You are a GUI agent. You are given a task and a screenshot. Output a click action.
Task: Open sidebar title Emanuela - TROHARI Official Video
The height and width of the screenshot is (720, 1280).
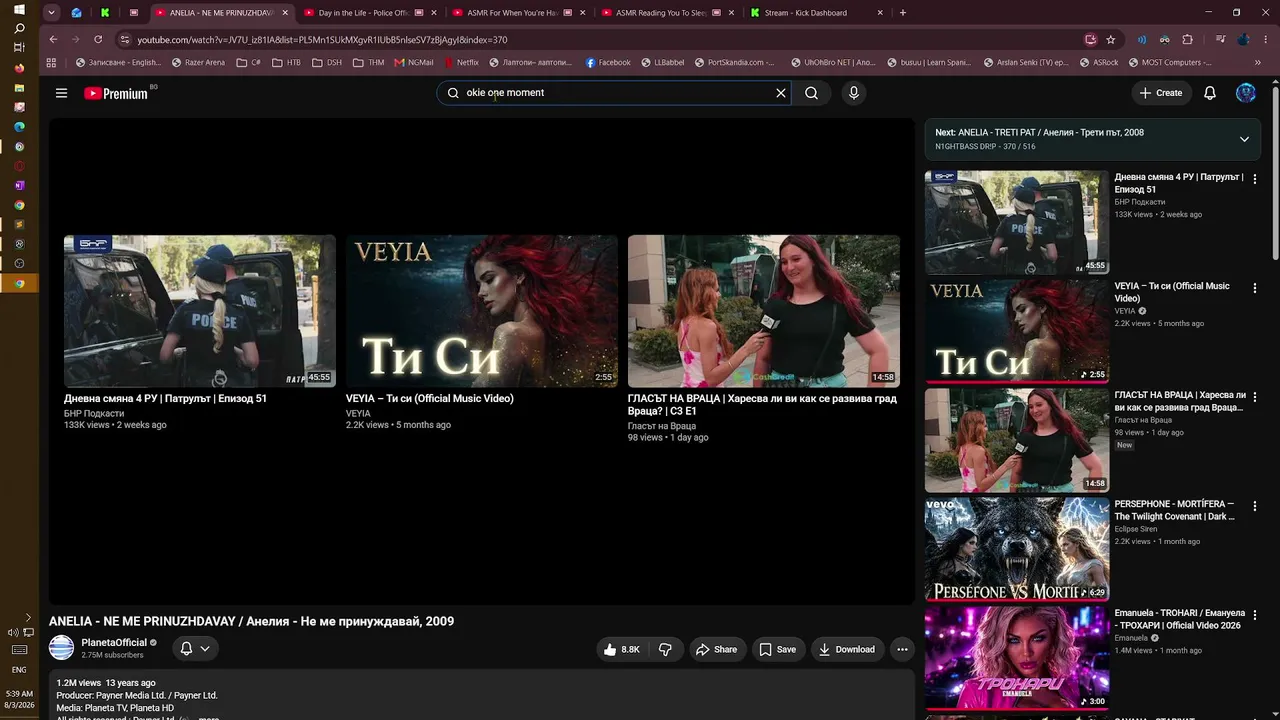point(1180,619)
